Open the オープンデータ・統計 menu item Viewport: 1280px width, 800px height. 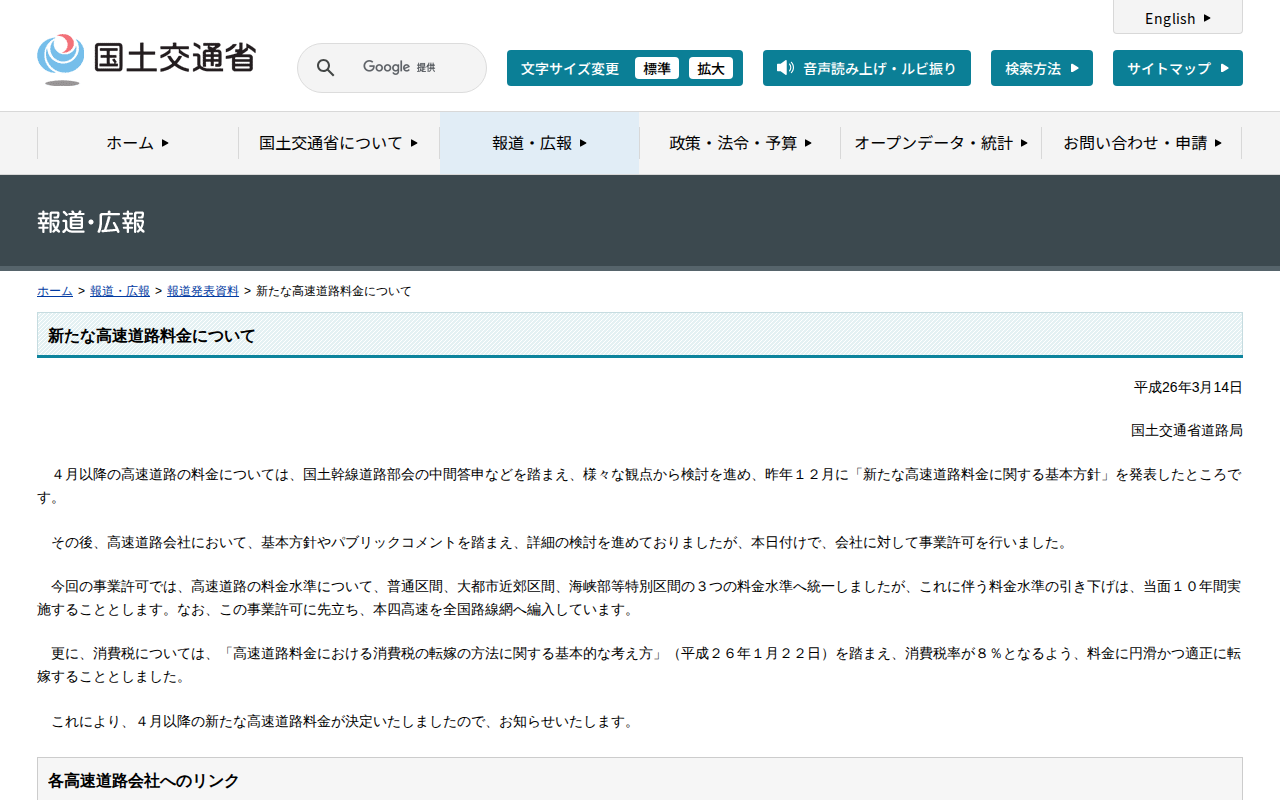[x=940, y=143]
